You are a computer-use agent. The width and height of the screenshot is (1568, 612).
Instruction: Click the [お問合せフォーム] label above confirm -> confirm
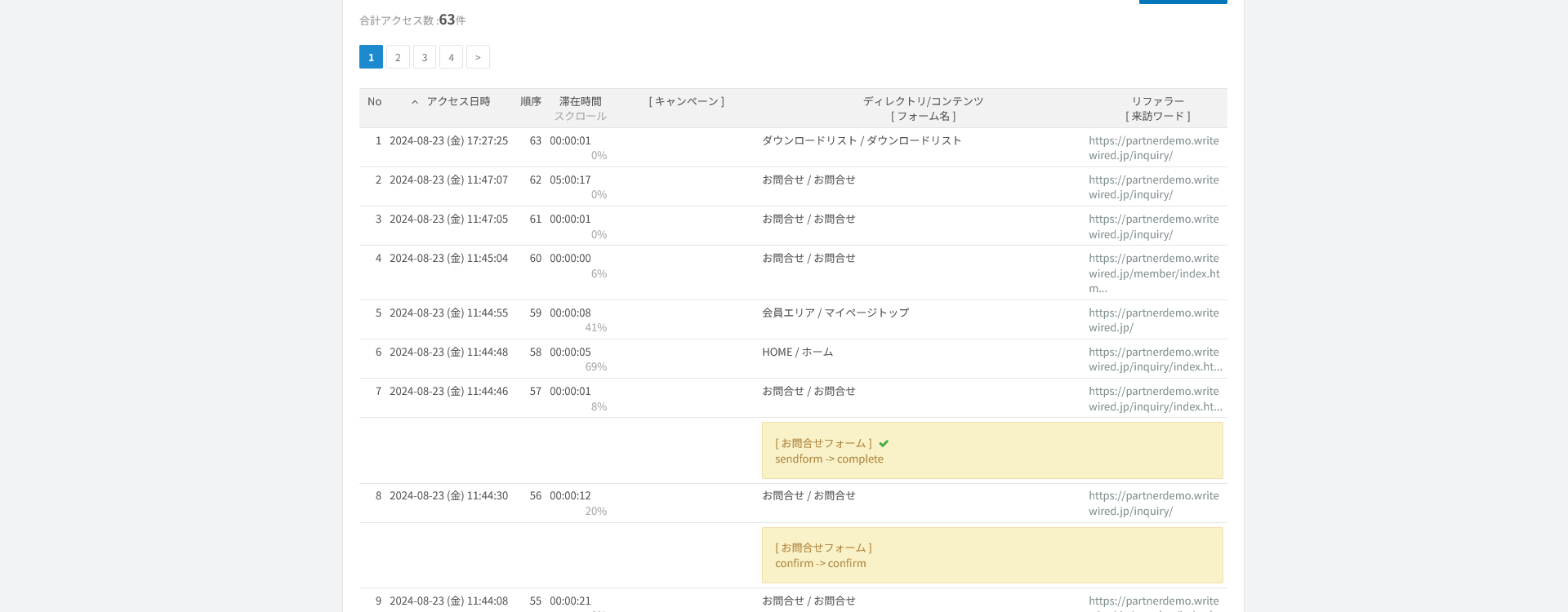coord(824,548)
